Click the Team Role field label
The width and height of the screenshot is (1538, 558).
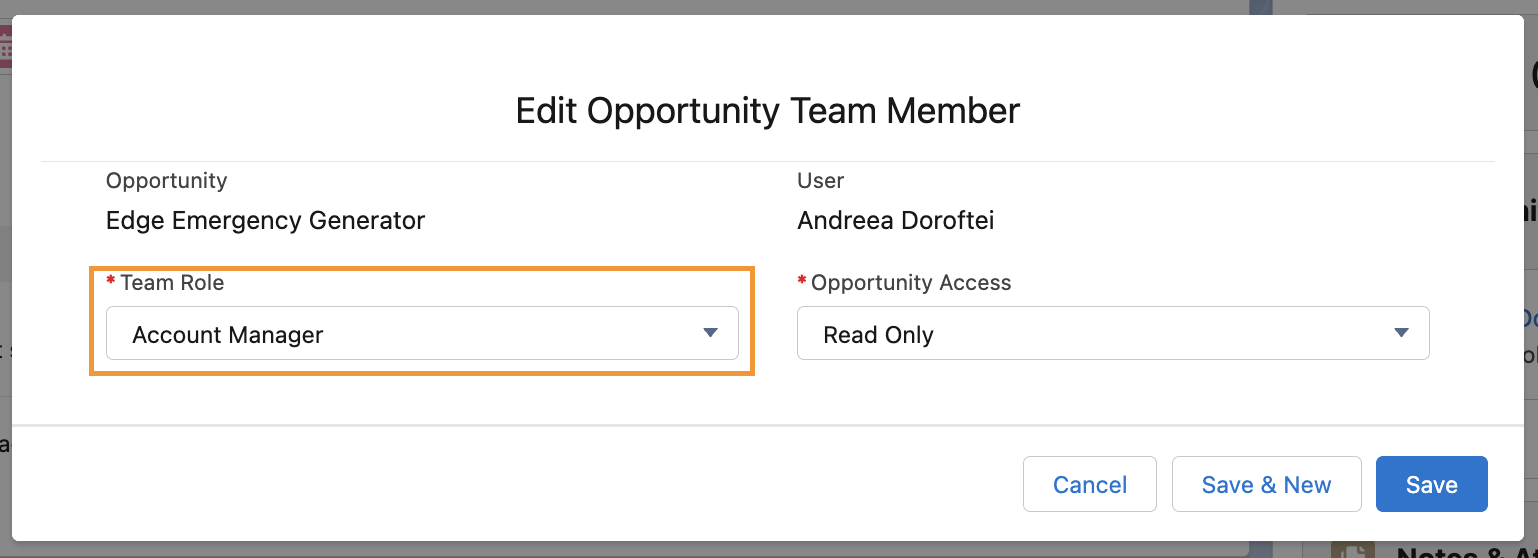[172, 283]
